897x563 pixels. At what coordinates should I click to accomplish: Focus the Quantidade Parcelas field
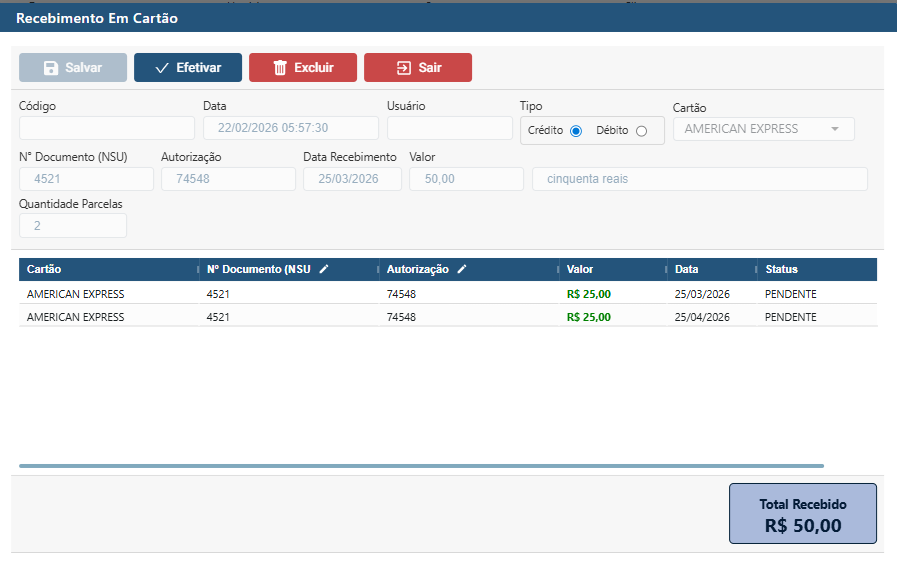click(x=73, y=226)
